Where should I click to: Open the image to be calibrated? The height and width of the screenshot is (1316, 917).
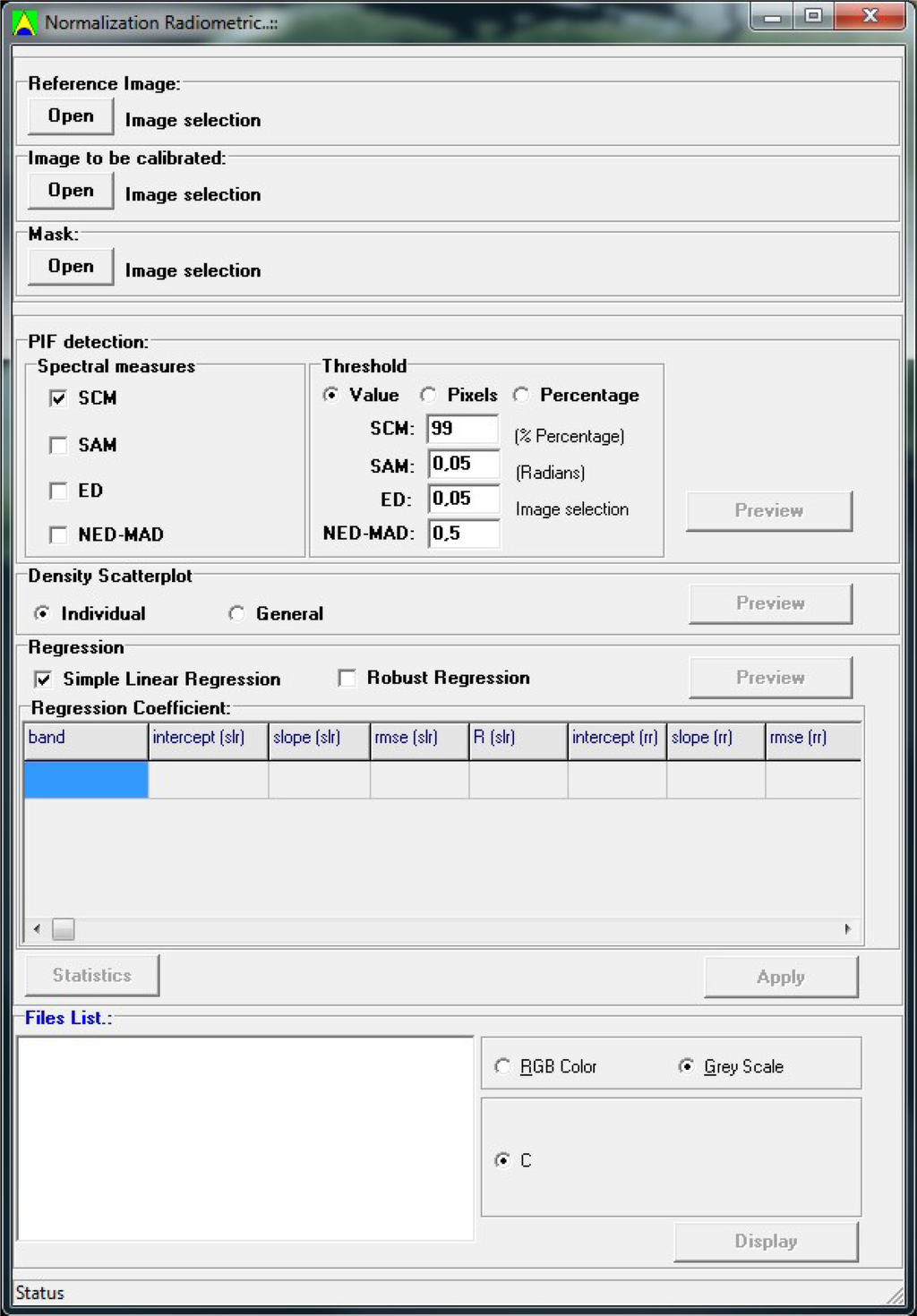point(71,191)
